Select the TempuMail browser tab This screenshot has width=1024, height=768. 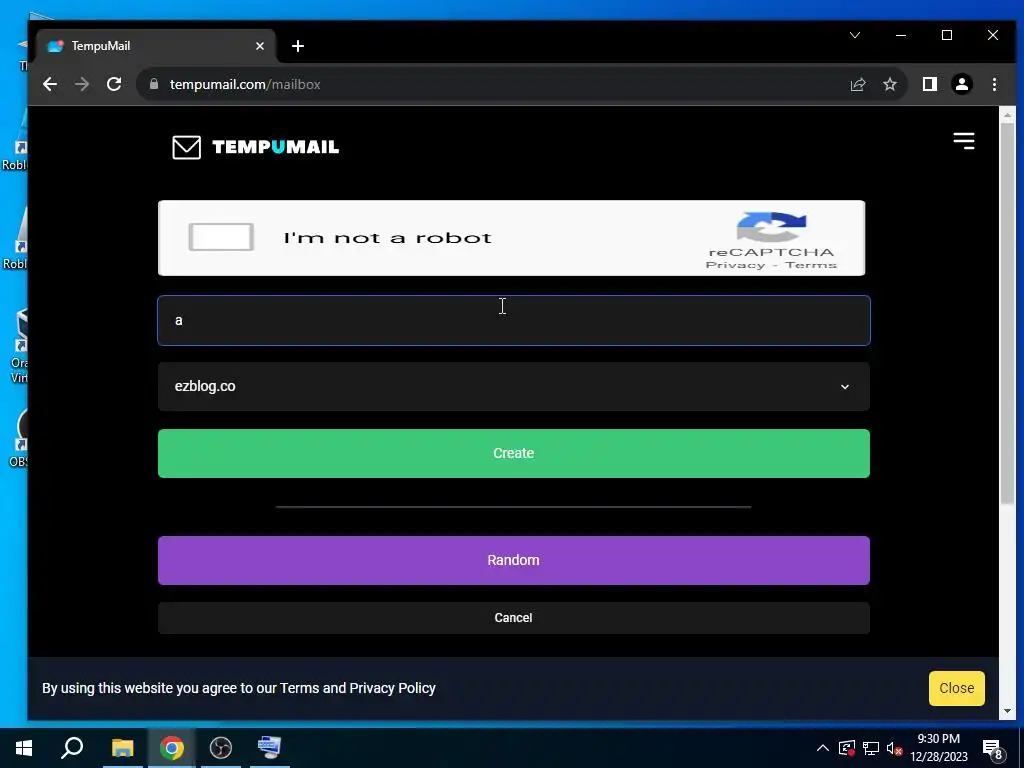tap(155, 46)
